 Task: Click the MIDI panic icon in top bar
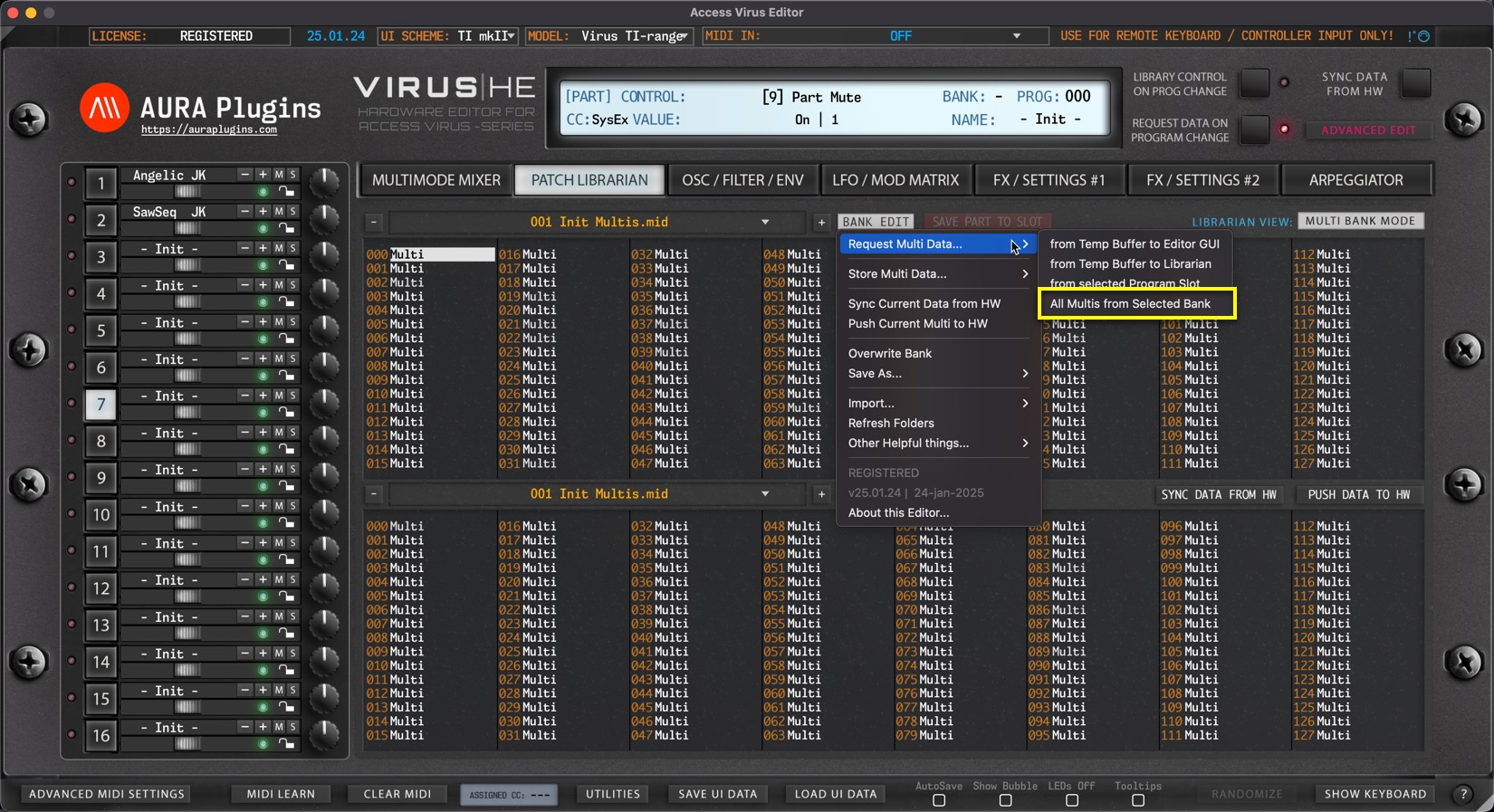[x=1419, y=36]
